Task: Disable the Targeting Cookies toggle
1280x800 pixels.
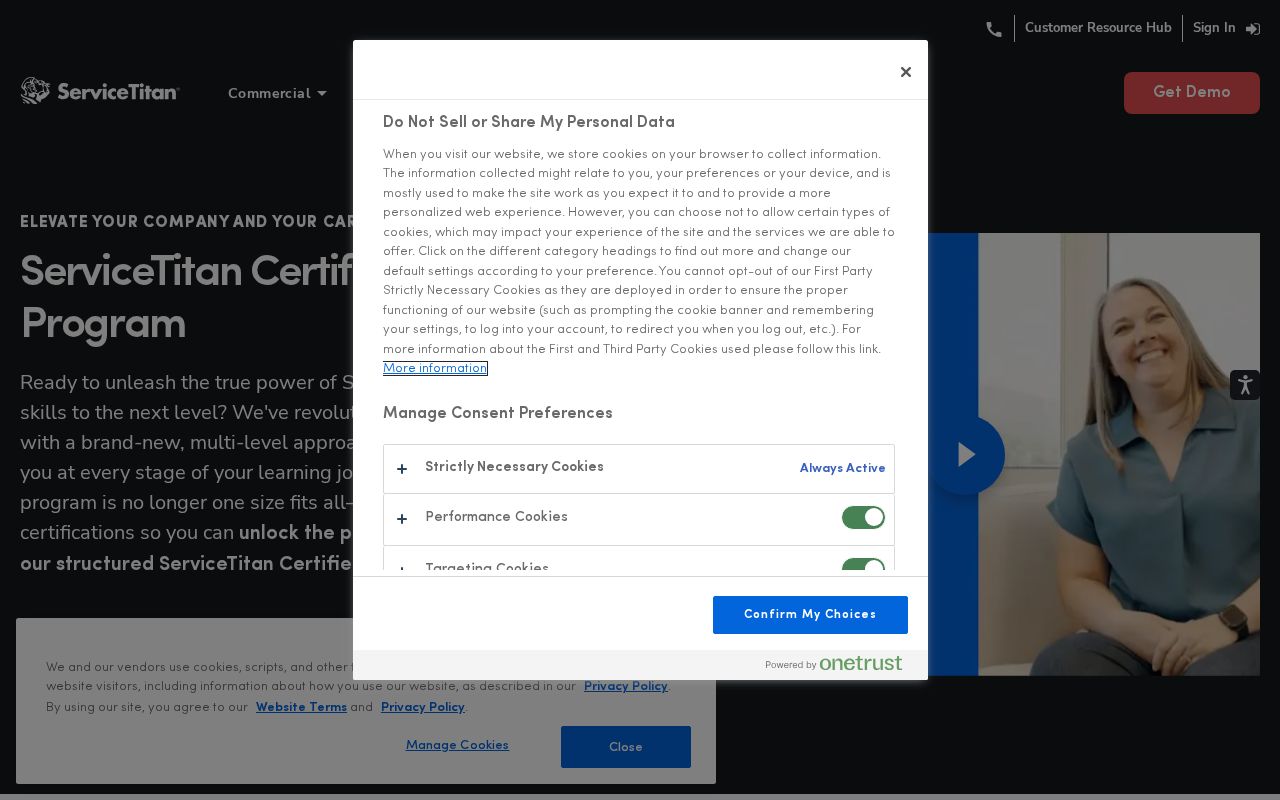Action: tap(862, 567)
